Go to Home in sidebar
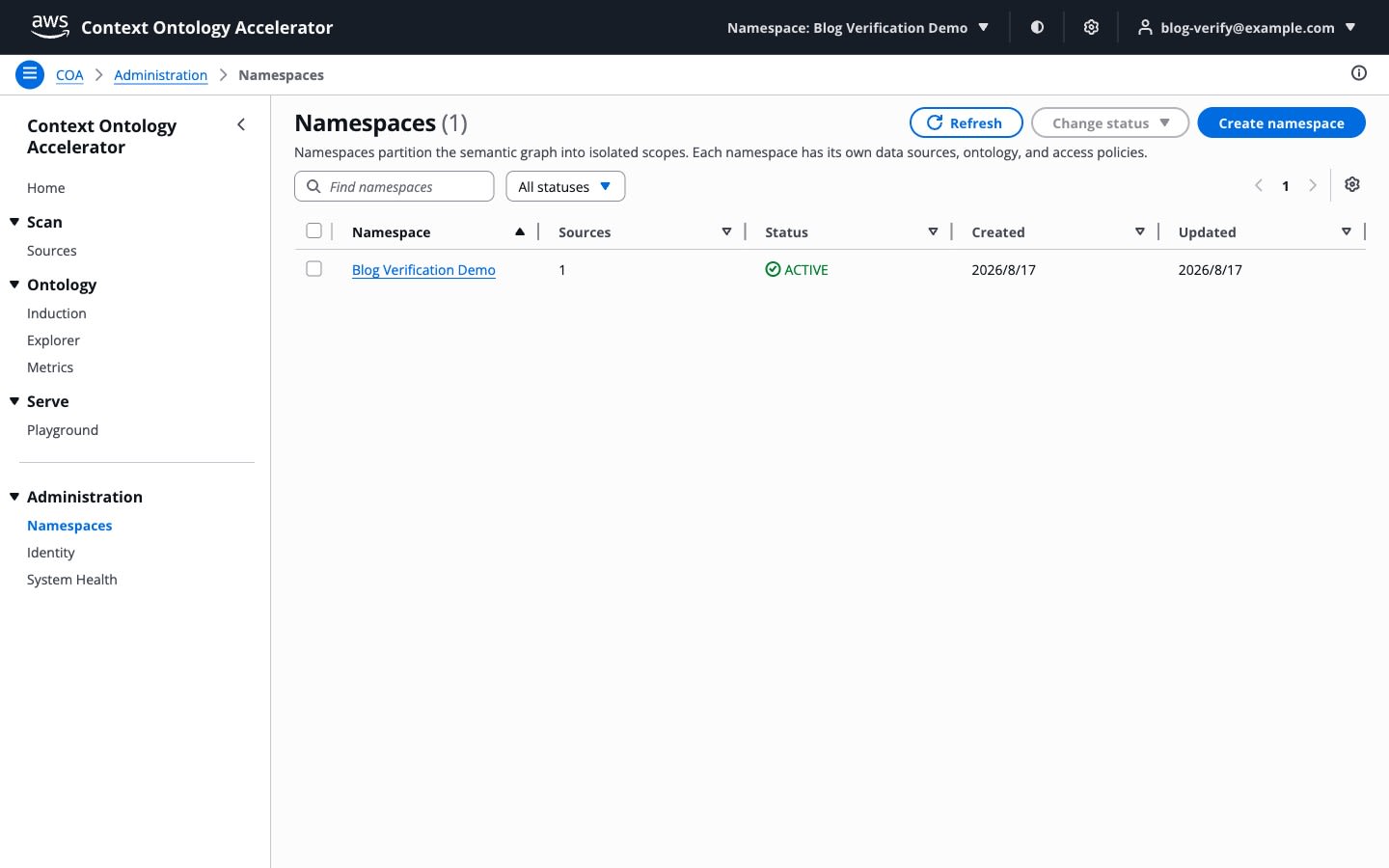Viewport: 1389px width, 868px height. (x=46, y=188)
